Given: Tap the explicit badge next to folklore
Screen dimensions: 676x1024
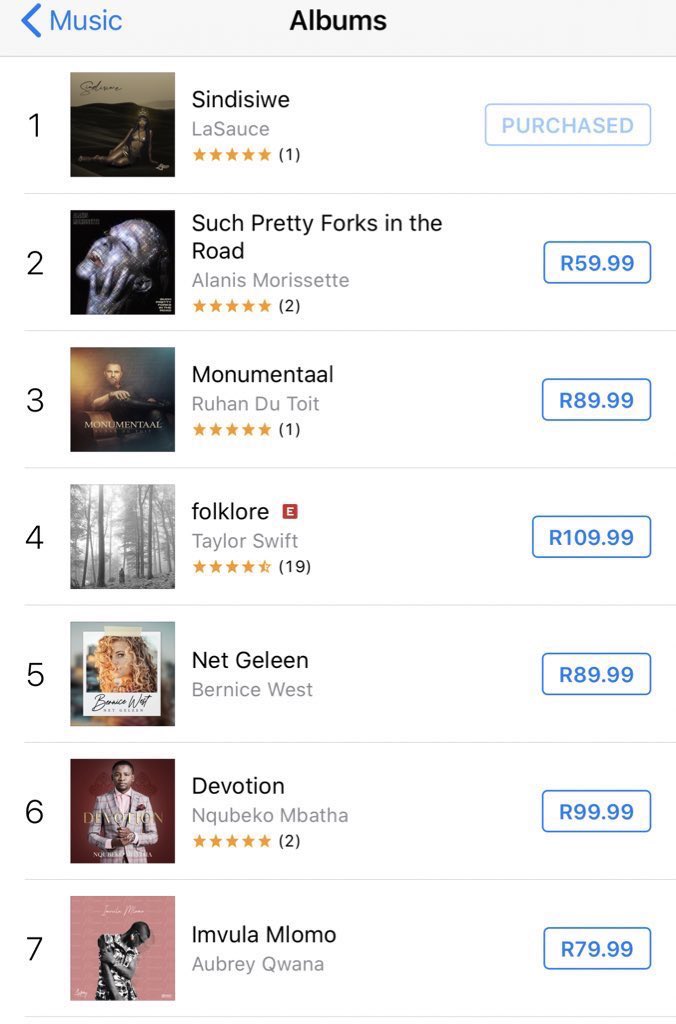Looking at the screenshot, I should (290, 511).
